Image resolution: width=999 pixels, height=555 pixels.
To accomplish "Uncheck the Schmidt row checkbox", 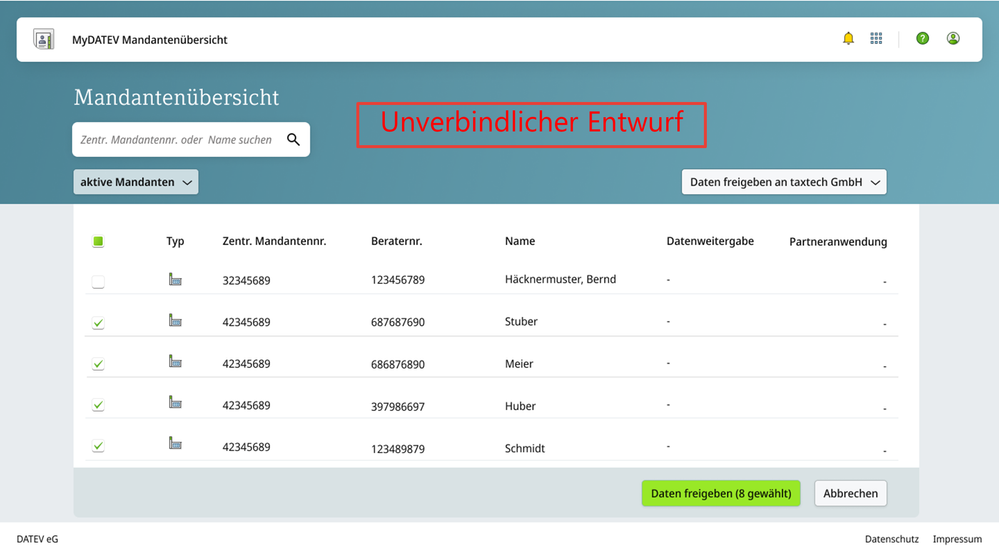I will pyautogui.click(x=98, y=446).
